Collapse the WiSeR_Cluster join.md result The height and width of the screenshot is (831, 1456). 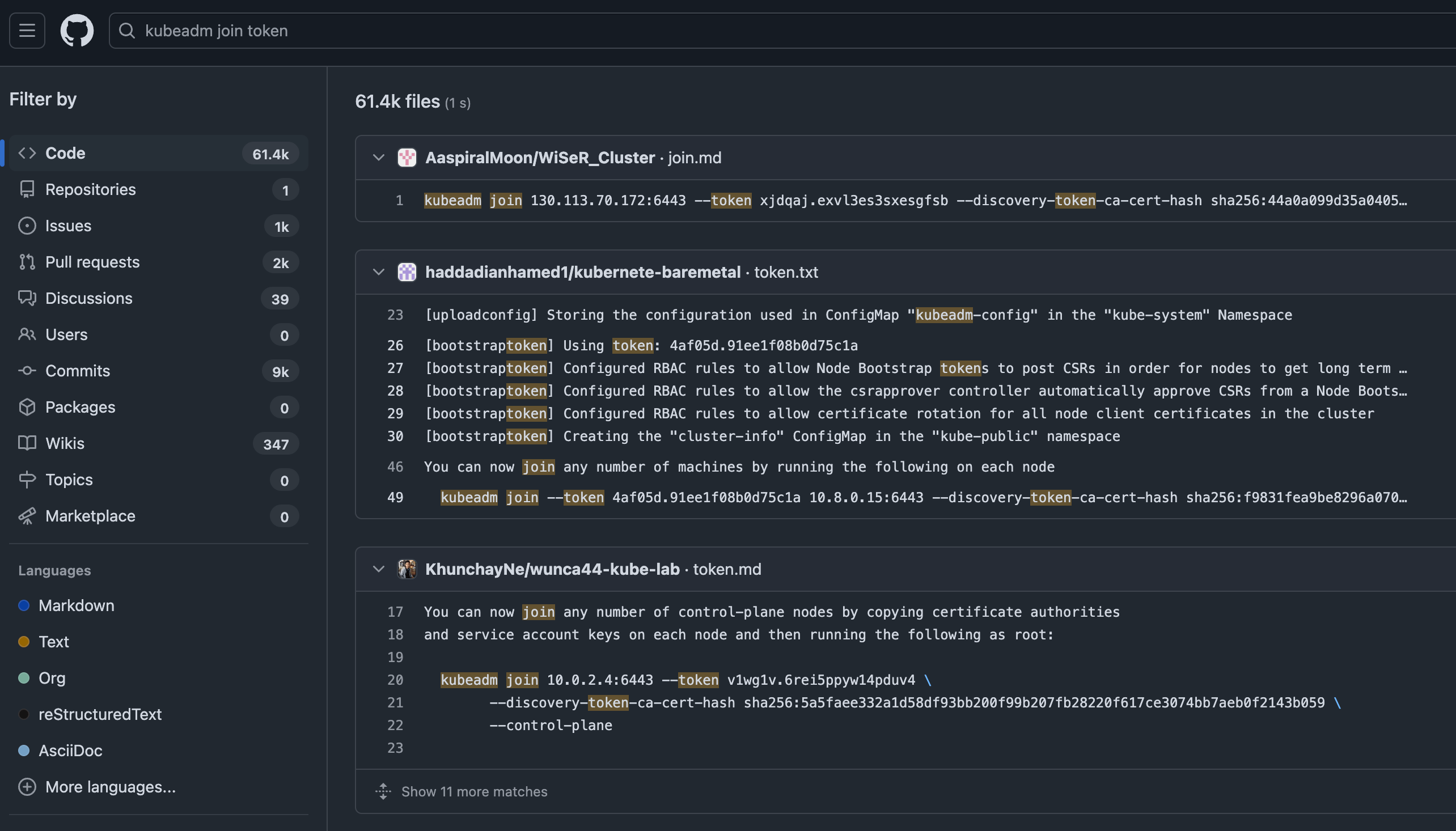point(378,158)
